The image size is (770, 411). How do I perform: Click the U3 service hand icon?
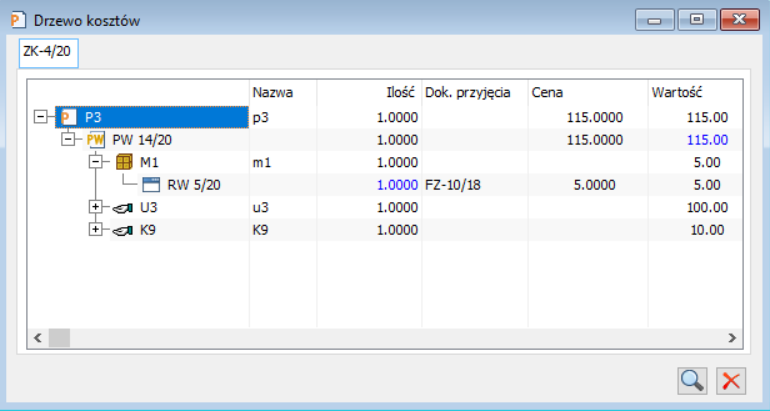[x=123, y=208]
